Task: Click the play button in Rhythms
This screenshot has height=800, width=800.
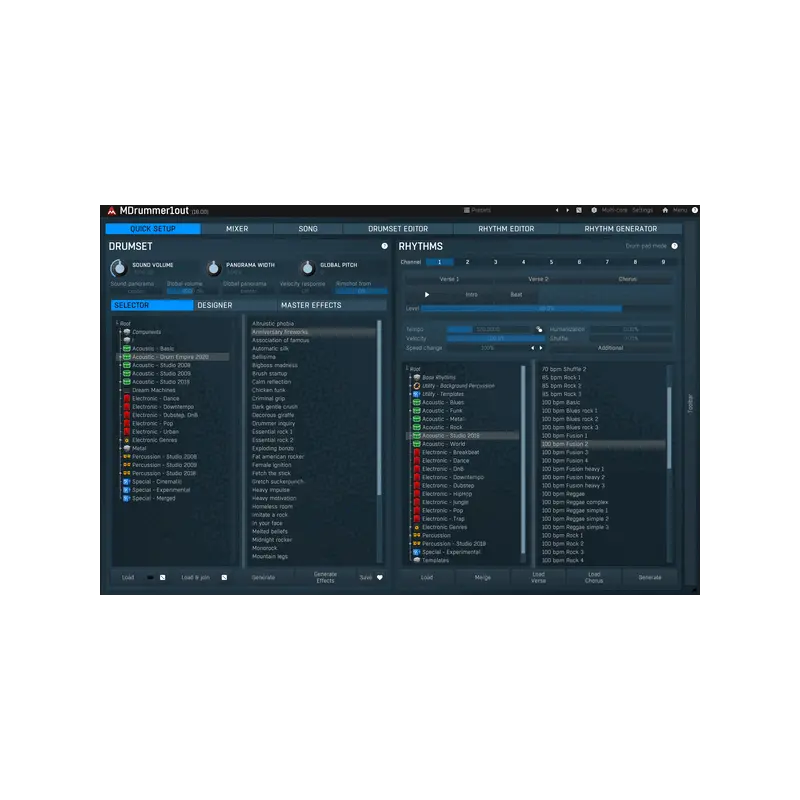Action: pyautogui.click(x=427, y=294)
